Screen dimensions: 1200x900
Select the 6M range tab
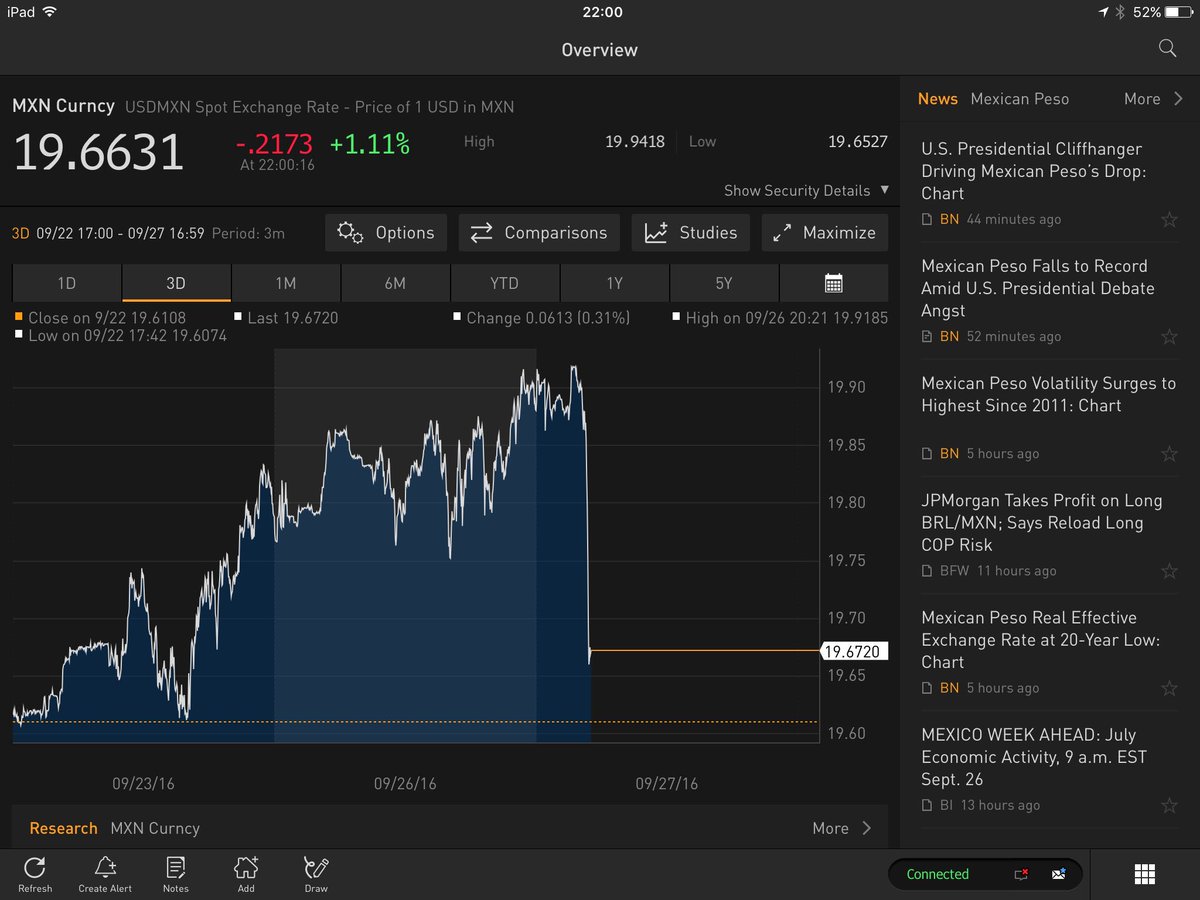(x=395, y=283)
